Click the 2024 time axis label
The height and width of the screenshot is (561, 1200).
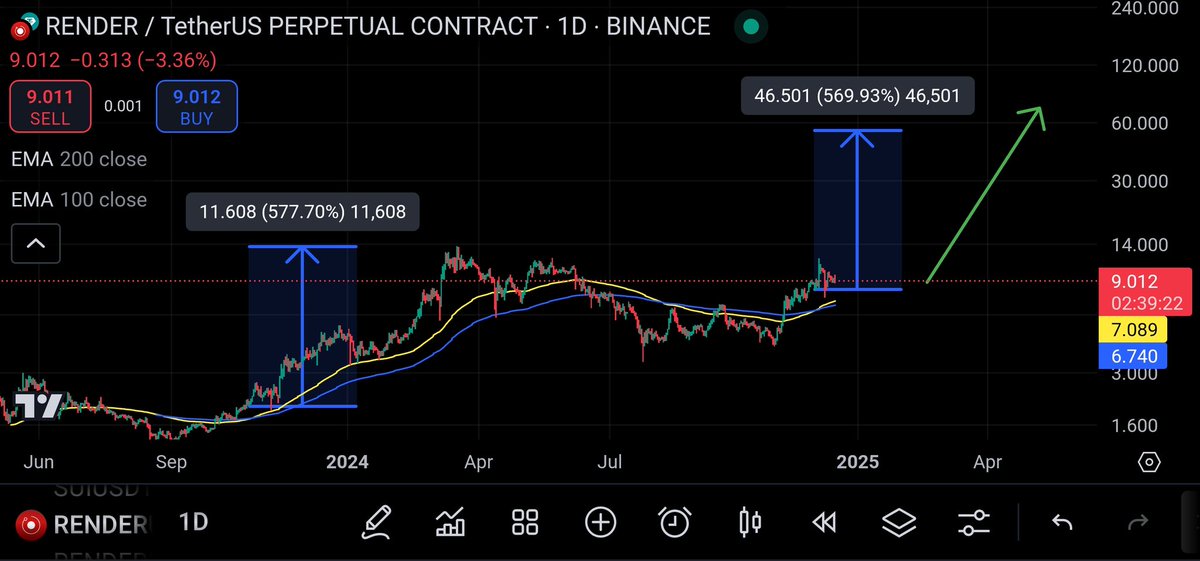[347, 462]
